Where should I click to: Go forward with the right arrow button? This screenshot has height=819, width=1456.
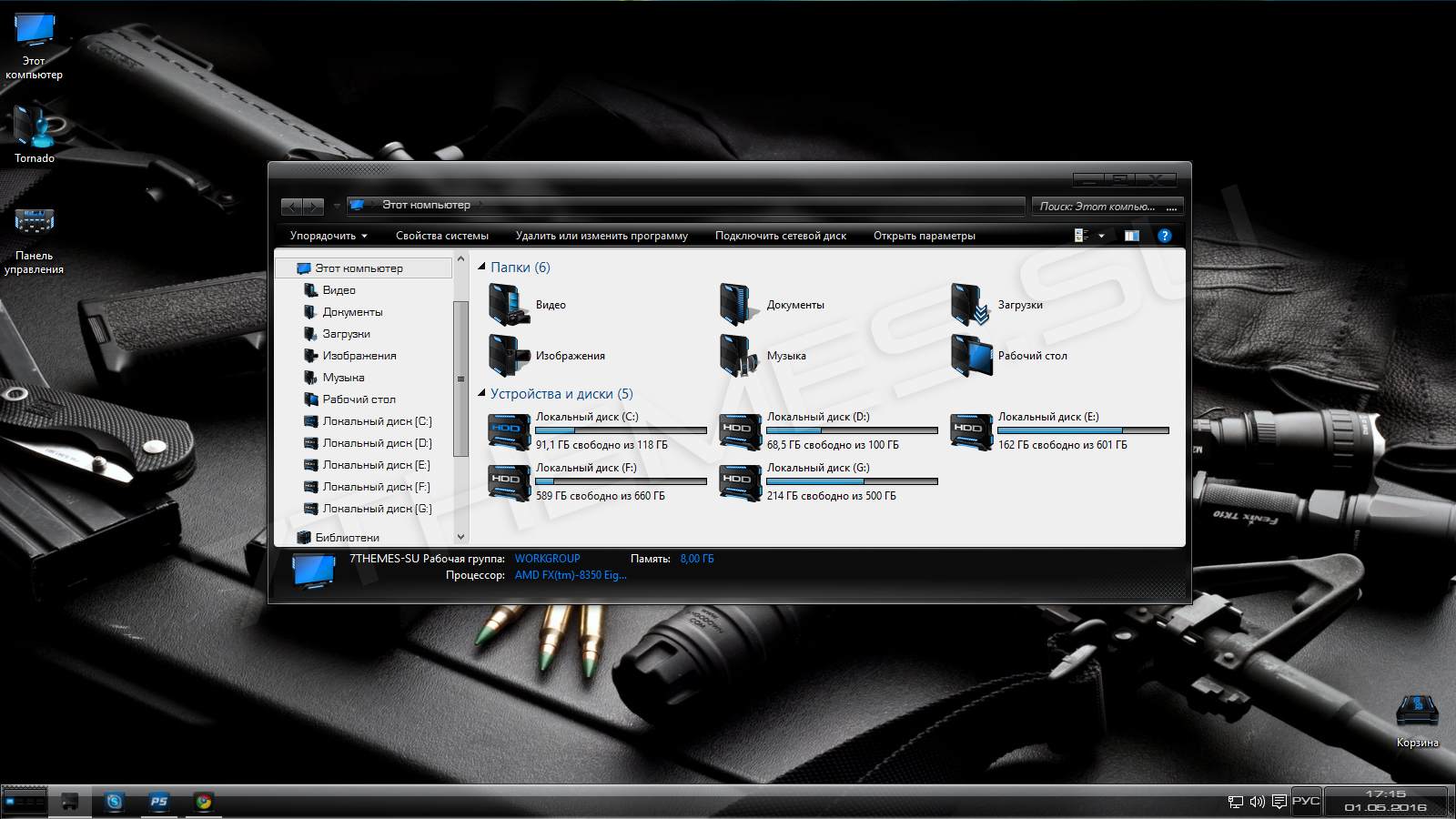(314, 207)
